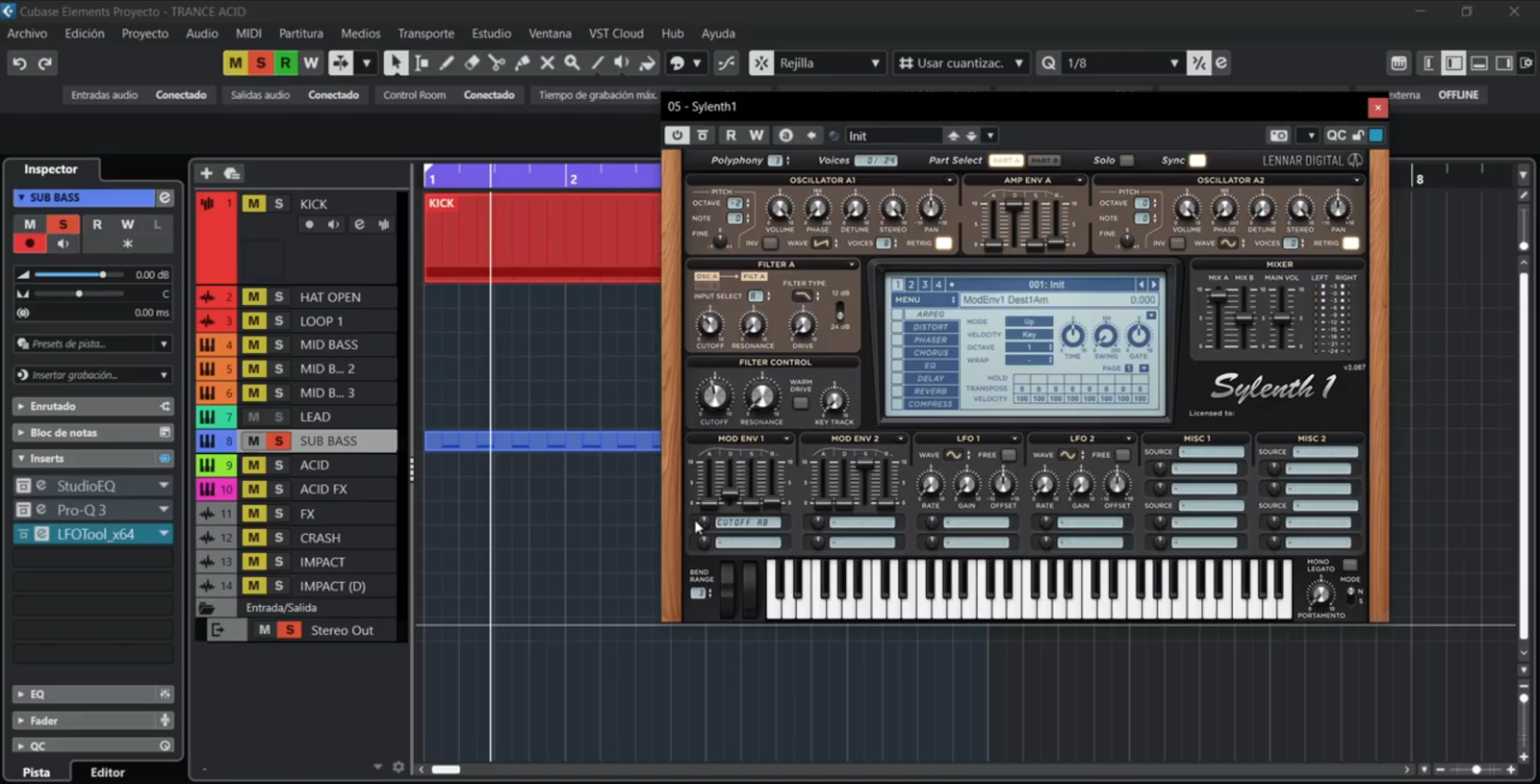Toggle Sylenth1 plugin power button
Screen dimensions: 1540x784
[x=677, y=136]
